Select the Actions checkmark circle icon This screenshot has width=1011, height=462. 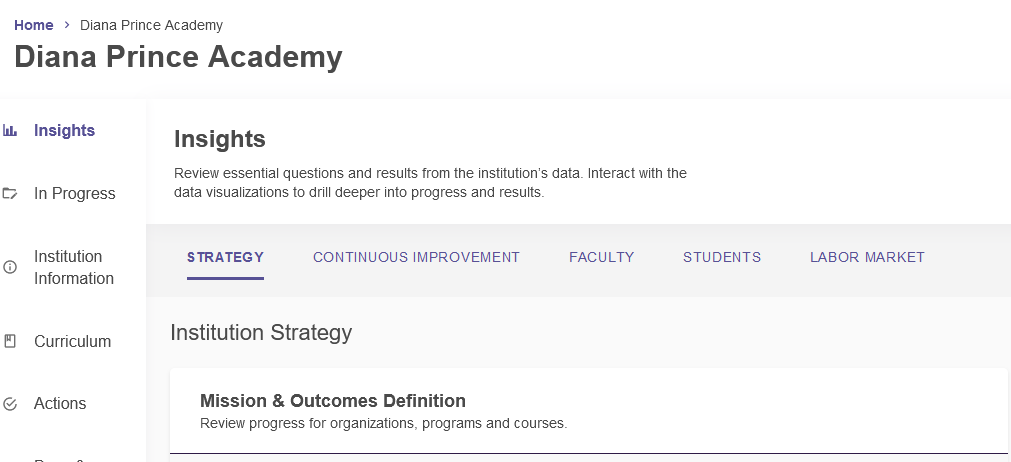click(x=10, y=403)
